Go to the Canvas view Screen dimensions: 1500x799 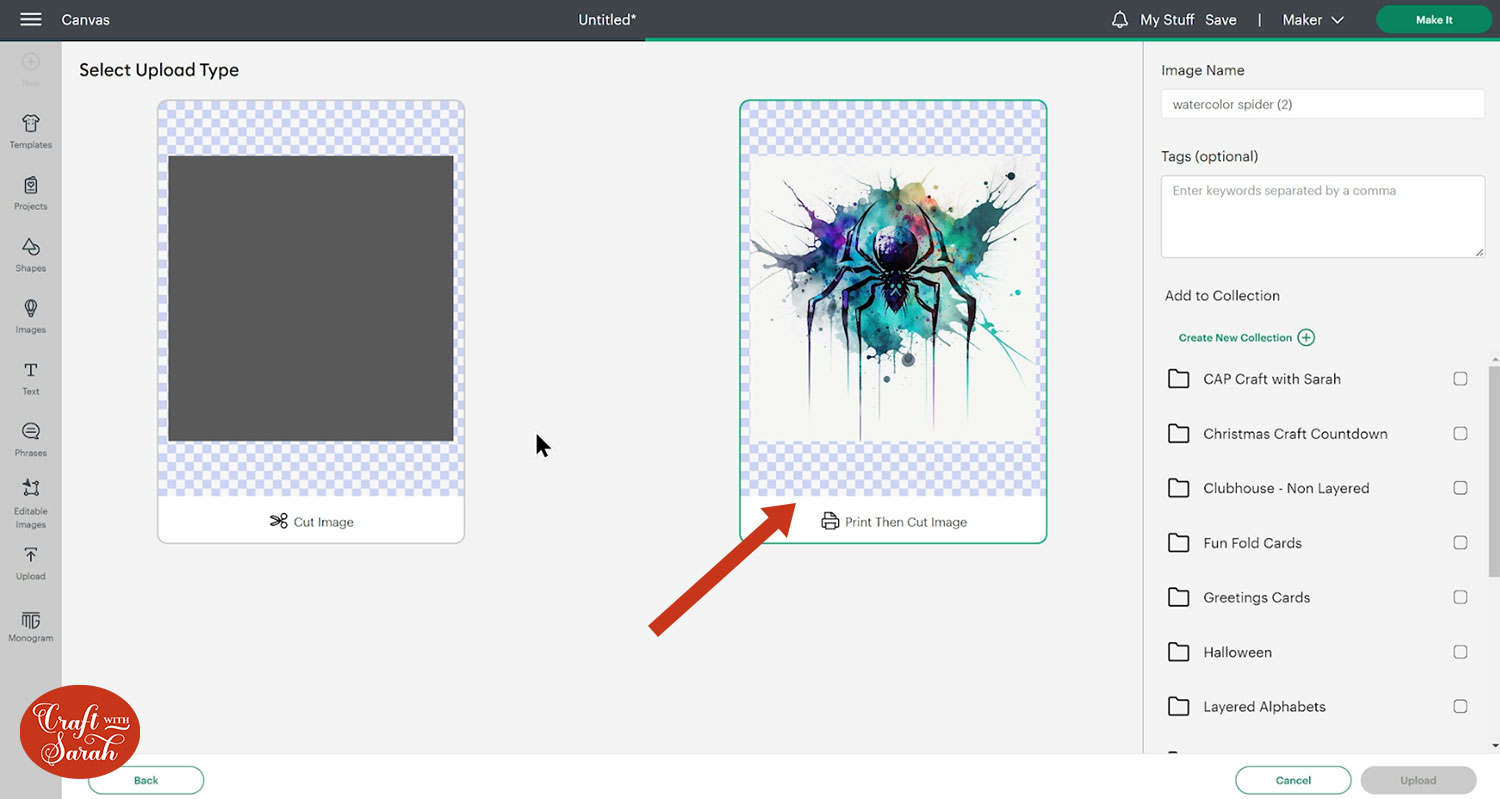[x=86, y=20]
